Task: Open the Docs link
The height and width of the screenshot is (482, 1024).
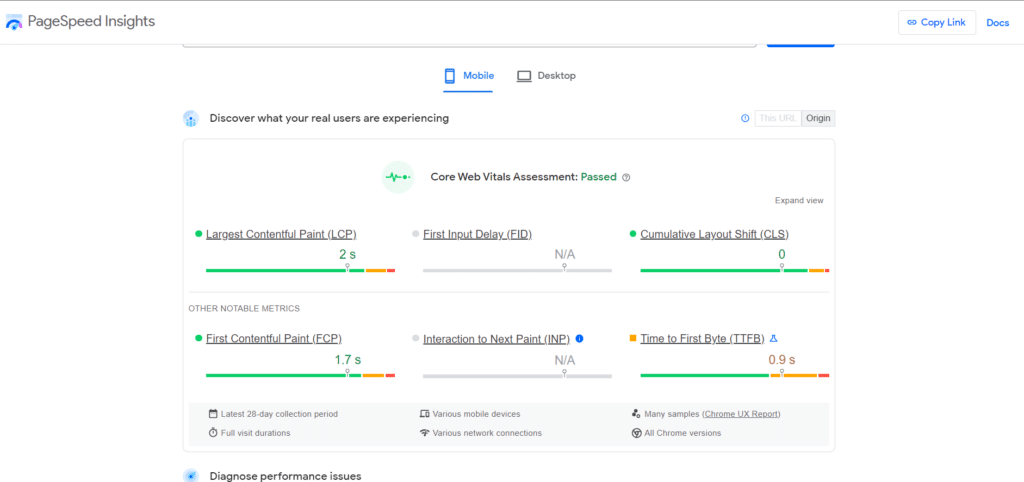Action: coord(998,22)
